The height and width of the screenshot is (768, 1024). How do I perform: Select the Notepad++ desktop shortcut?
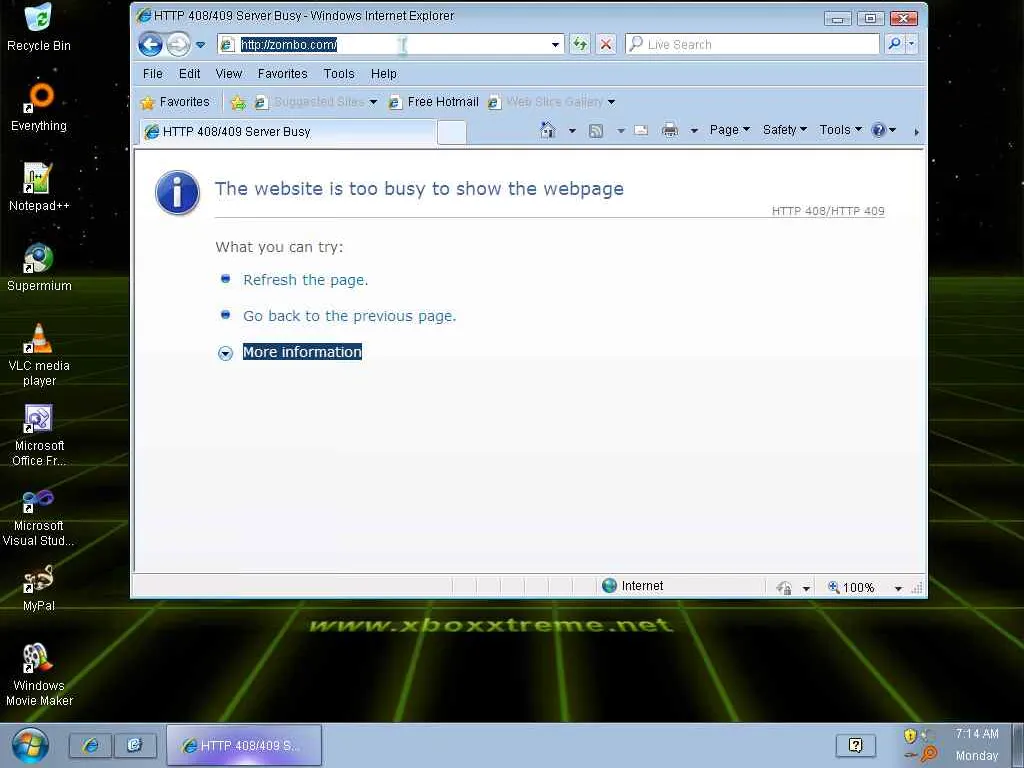pyautogui.click(x=39, y=187)
